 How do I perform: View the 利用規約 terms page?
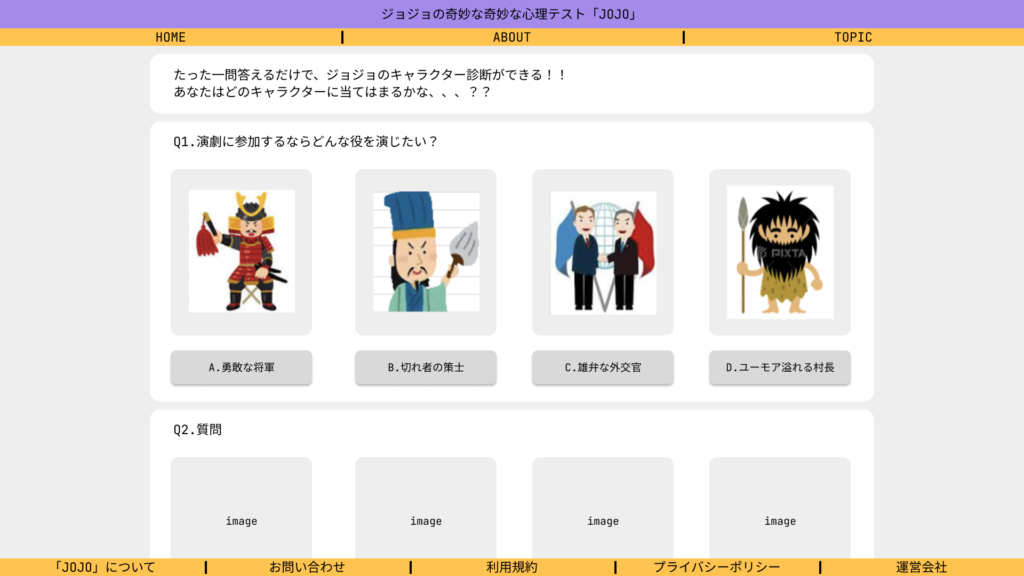(512, 567)
